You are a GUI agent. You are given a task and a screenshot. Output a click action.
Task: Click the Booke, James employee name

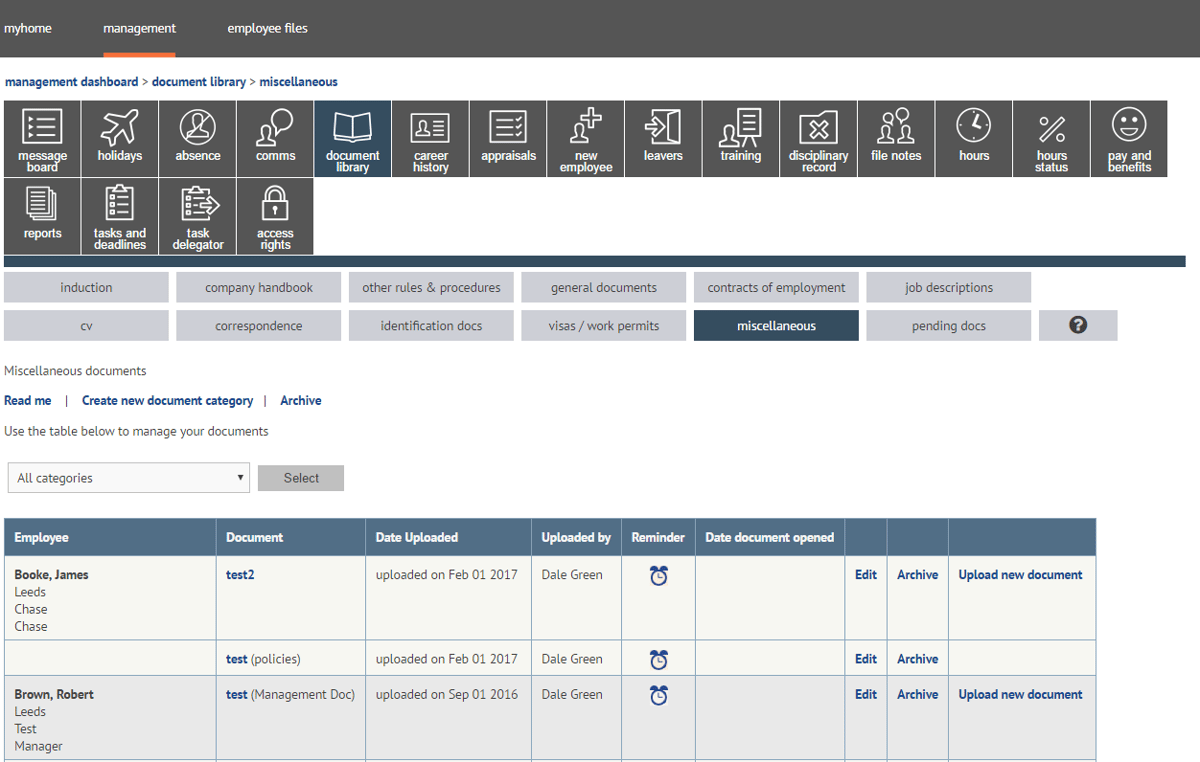51,575
